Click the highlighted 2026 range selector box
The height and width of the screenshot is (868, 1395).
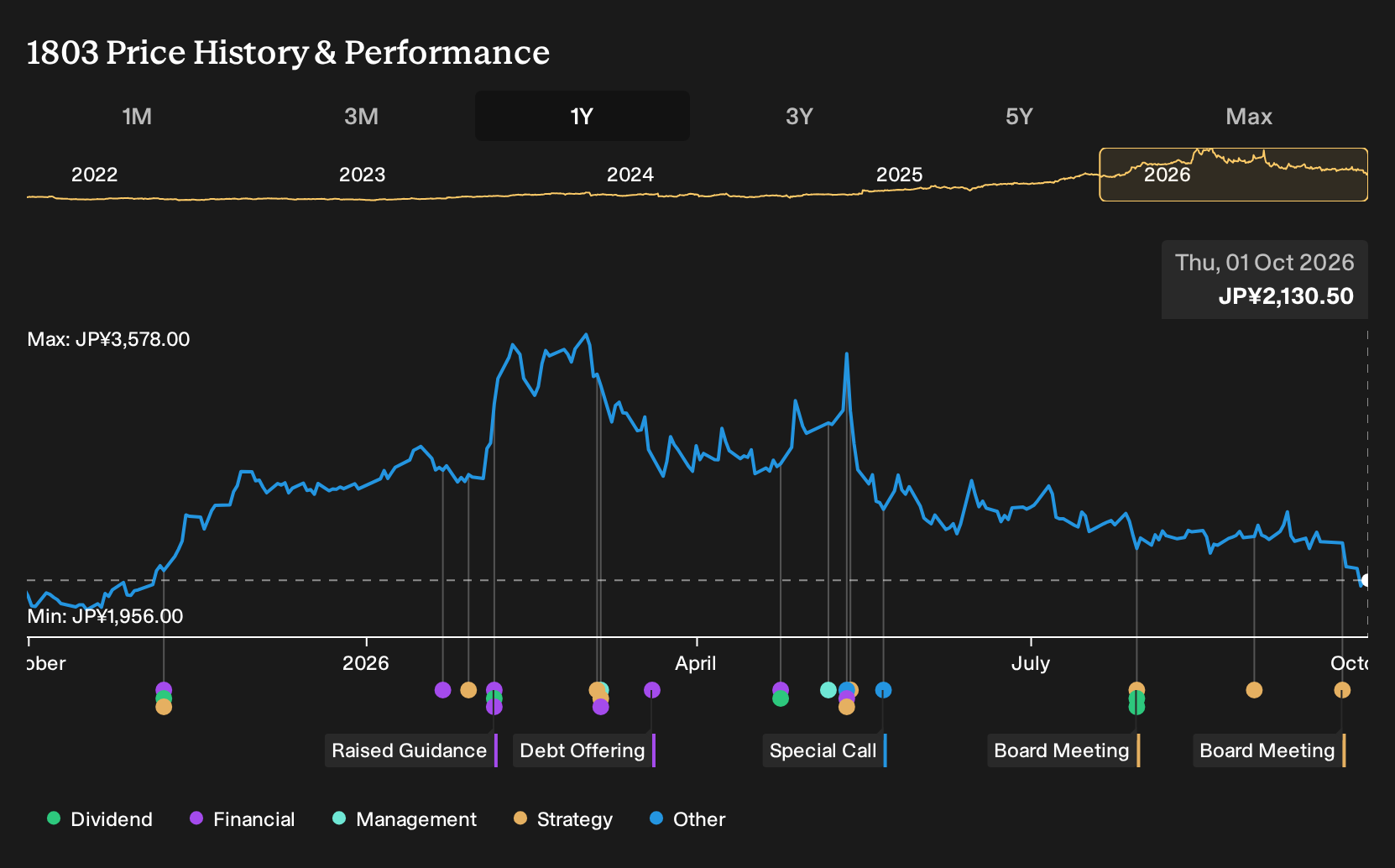(1233, 175)
